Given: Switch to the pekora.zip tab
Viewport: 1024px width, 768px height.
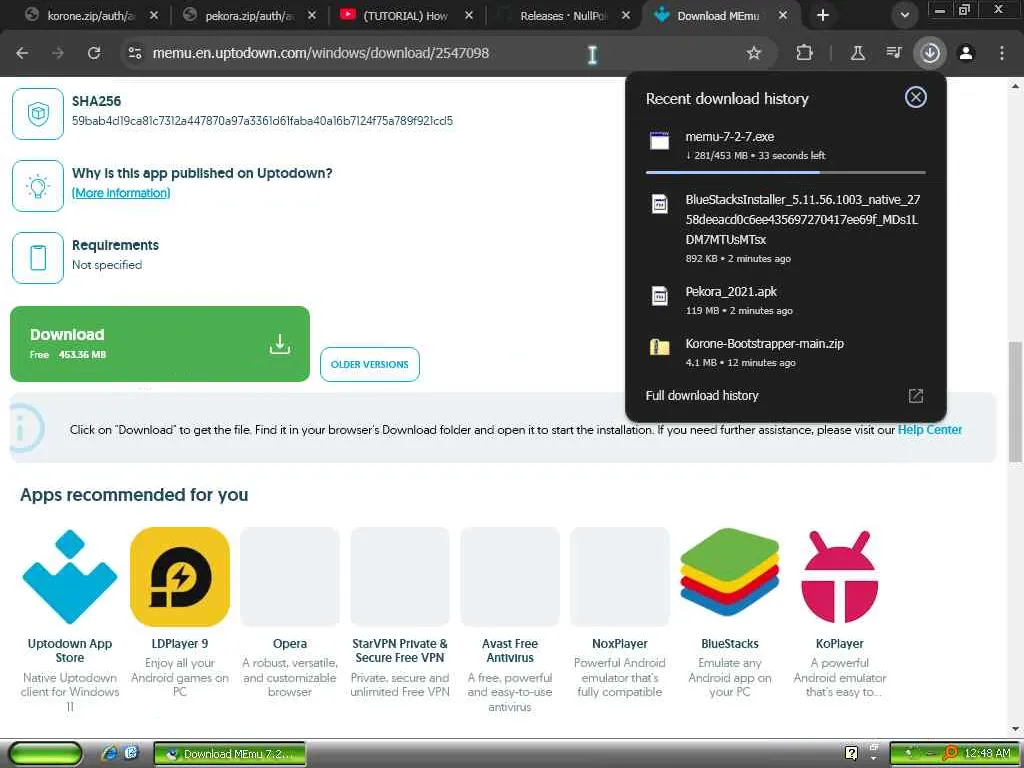Looking at the screenshot, I should coord(248,15).
